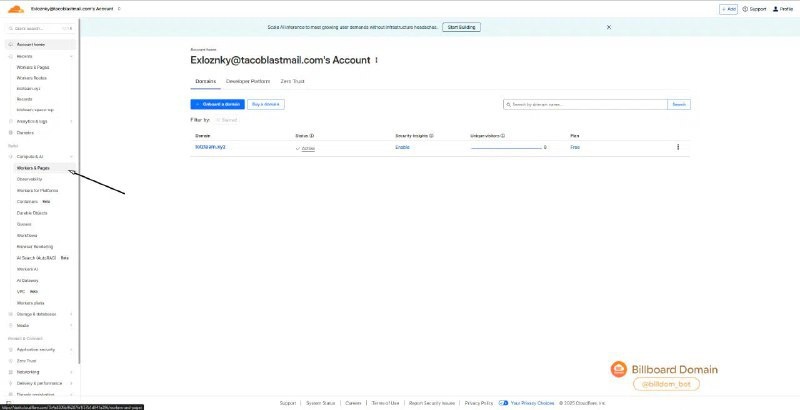Image resolution: width=800 pixels, height=410 pixels.
Task: Collapse the Recents section chevron
Action: [x=71, y=57]
